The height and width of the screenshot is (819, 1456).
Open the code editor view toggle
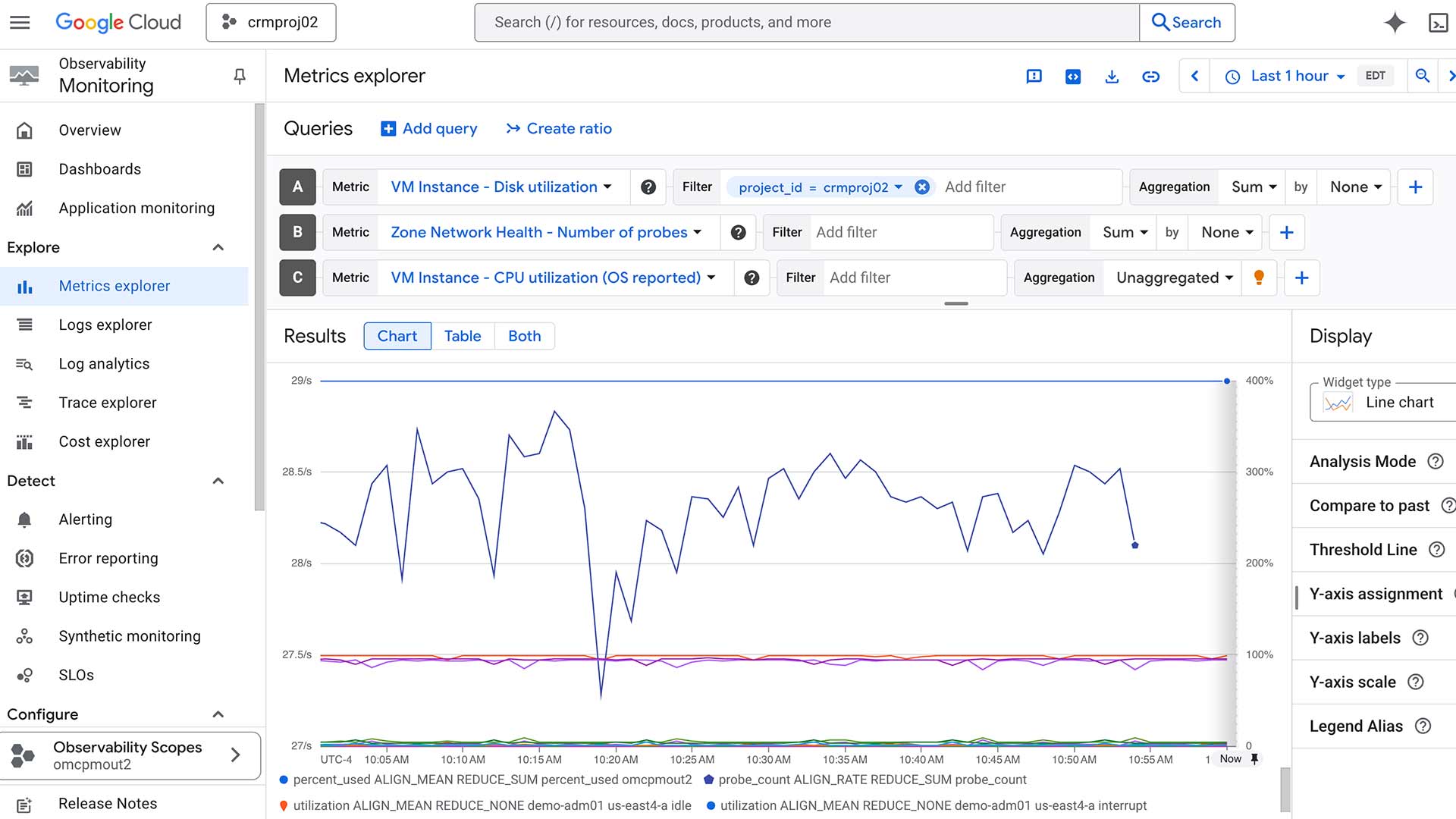click(1072, 76)
